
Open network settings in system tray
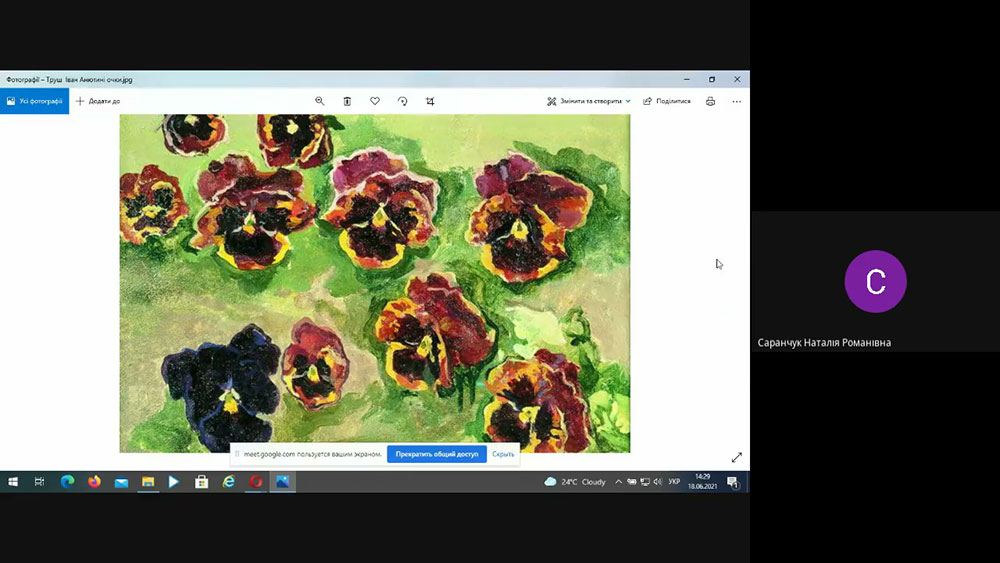[645, 481]
